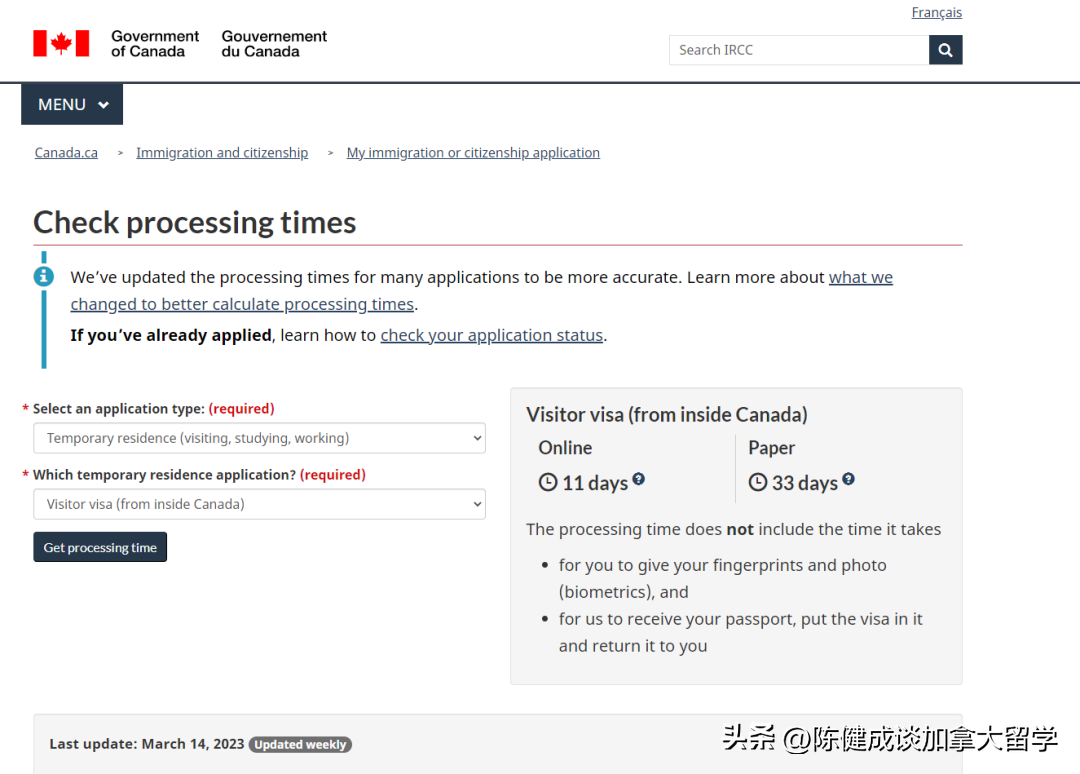The width and height of the screenshot is (1080, 774).
Task: Click the Updated weekly badge
Action: (x=300, y=745)
